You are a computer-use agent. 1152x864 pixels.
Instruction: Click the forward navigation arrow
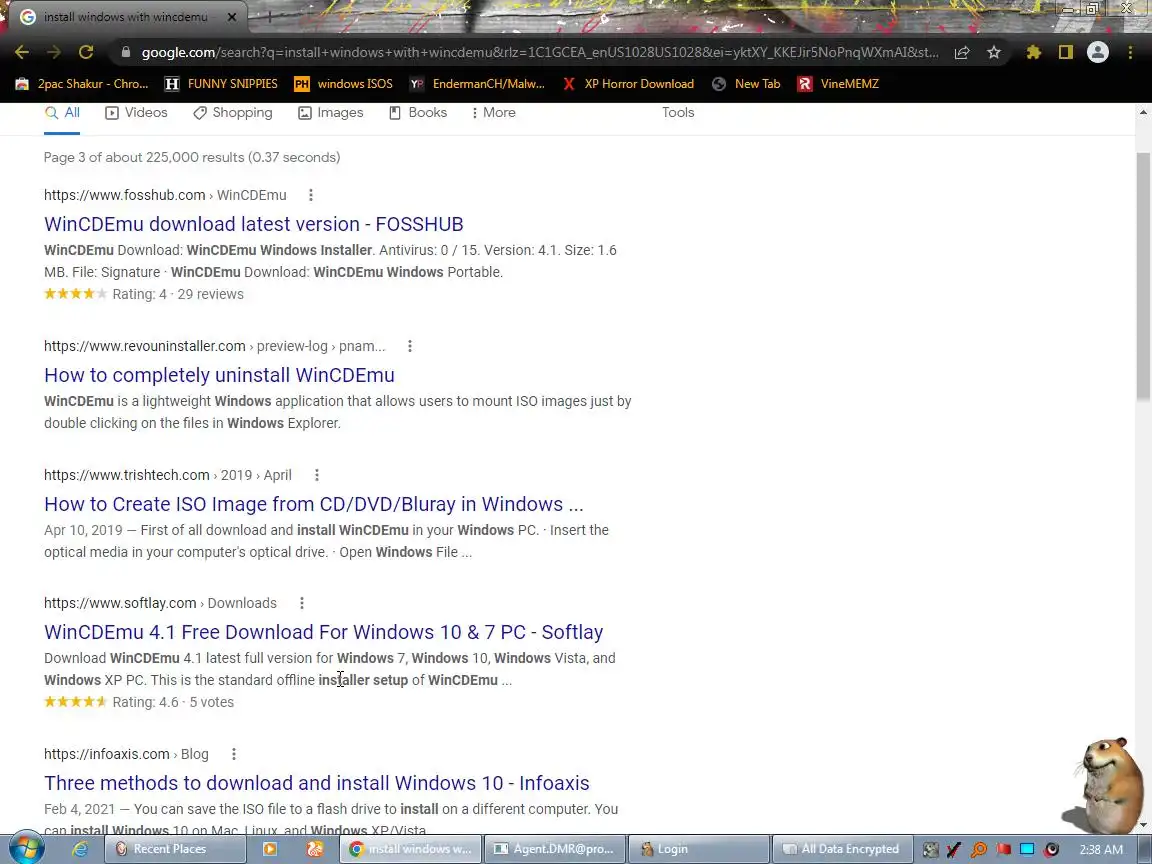pos(54,52)
